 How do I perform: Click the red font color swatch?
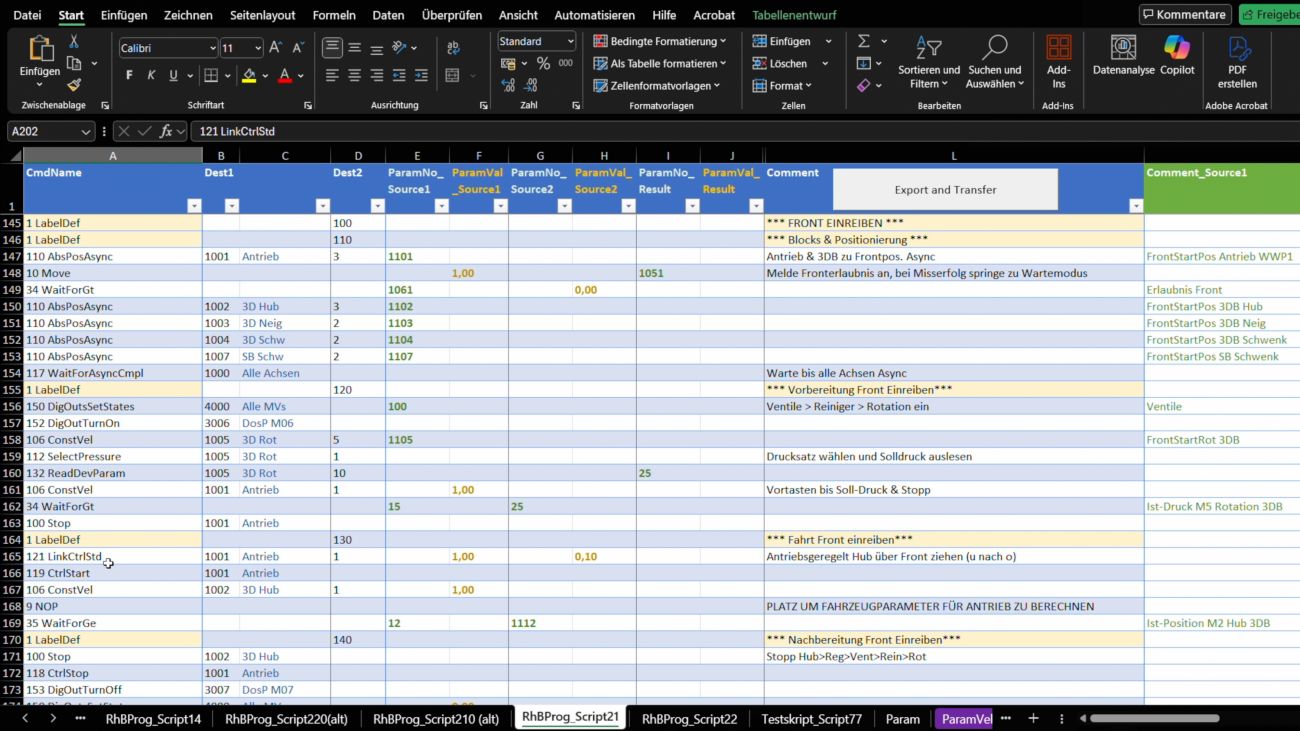(x=285, y=76)
